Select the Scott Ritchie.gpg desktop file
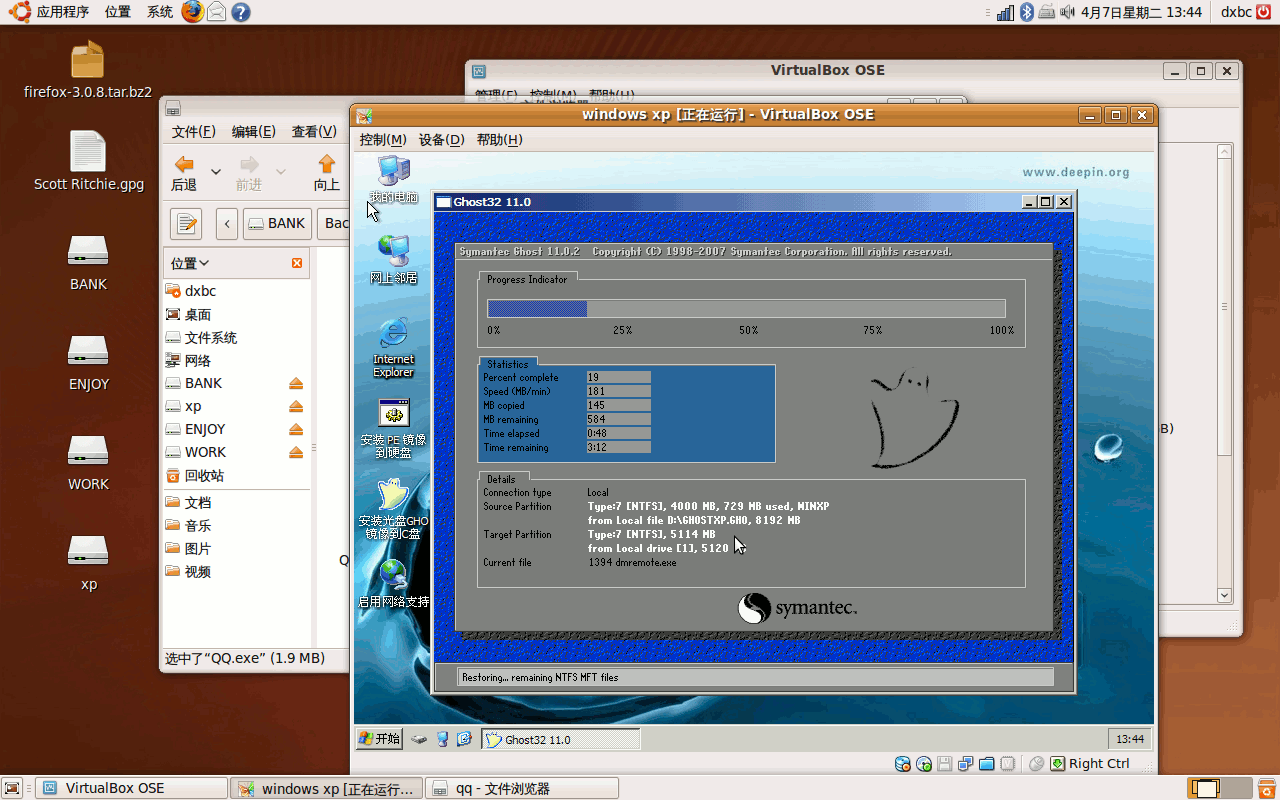The width and height of the screenshot is (1280, 800). [88, 161]
